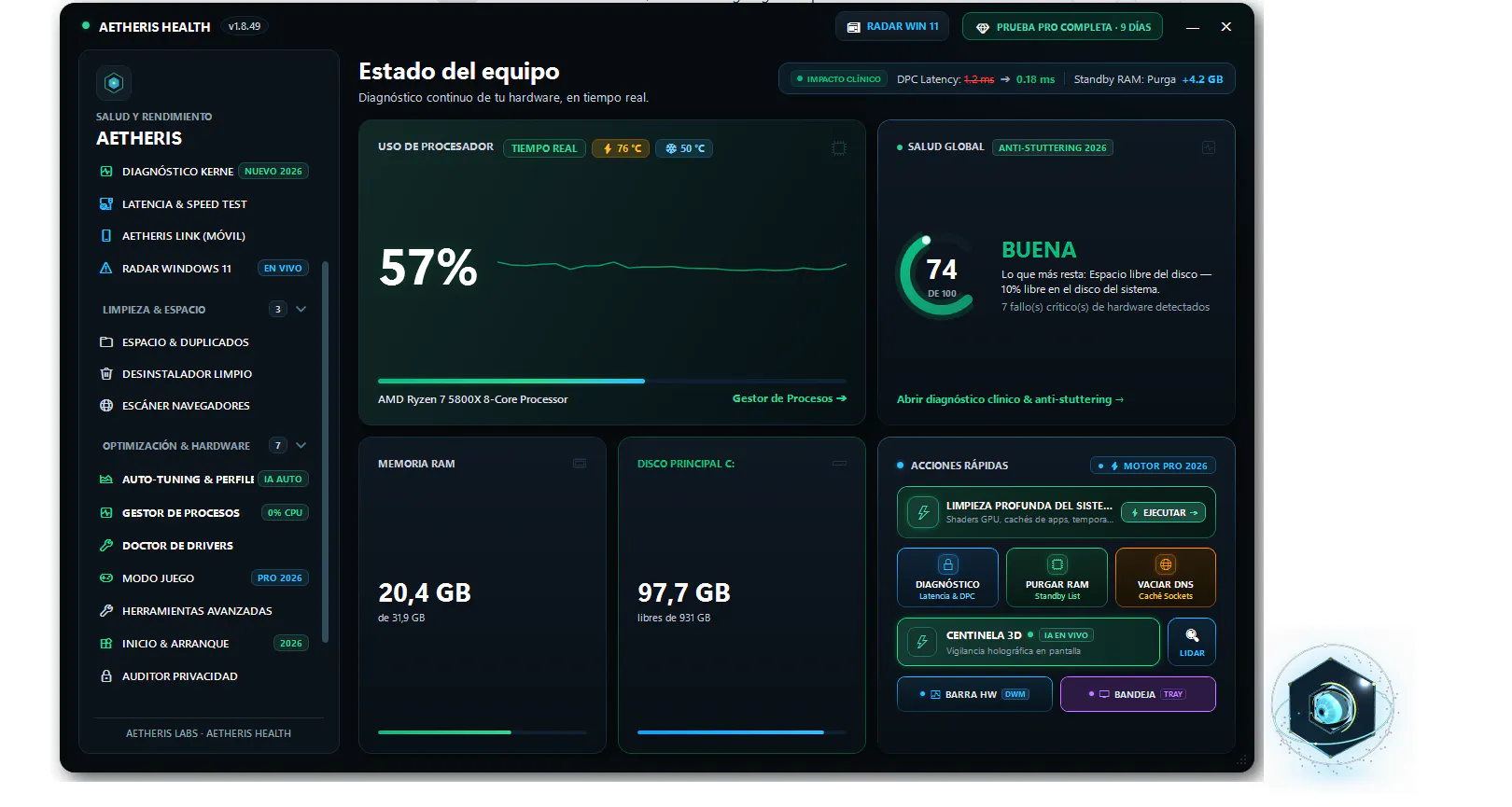This screenshot has height=807, width=1512.
Task: Click the processor usage progress bar
Action: coord(612,381)
